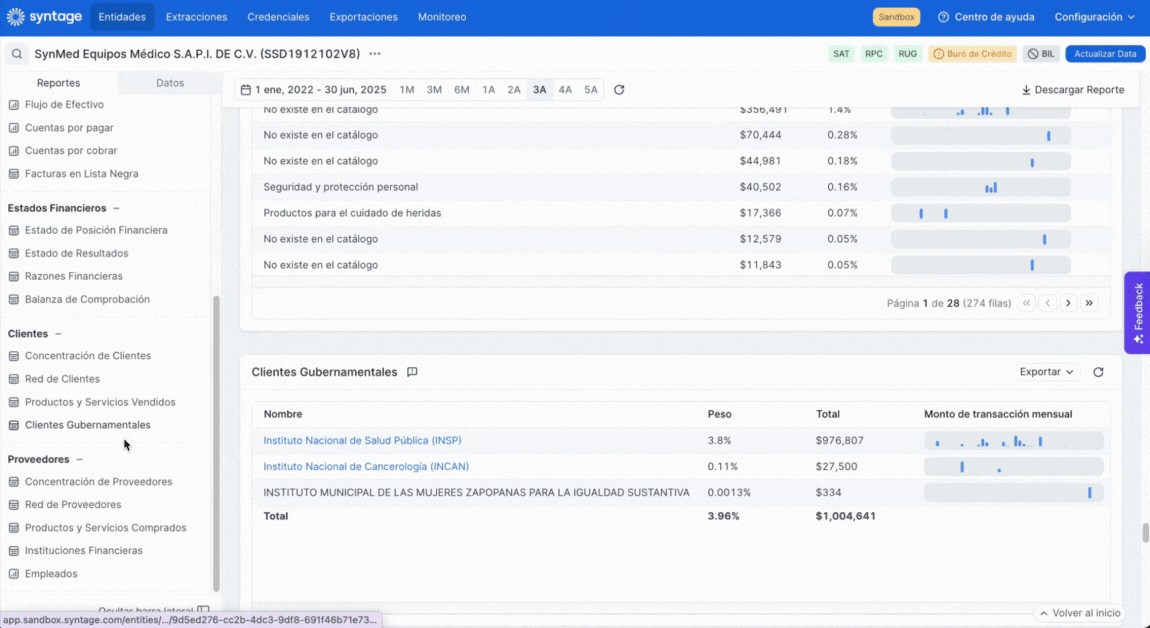Viewport: 1150px width, 628px height.
Task: Click the Balanza de Comprobación icon
Action: 13,299
